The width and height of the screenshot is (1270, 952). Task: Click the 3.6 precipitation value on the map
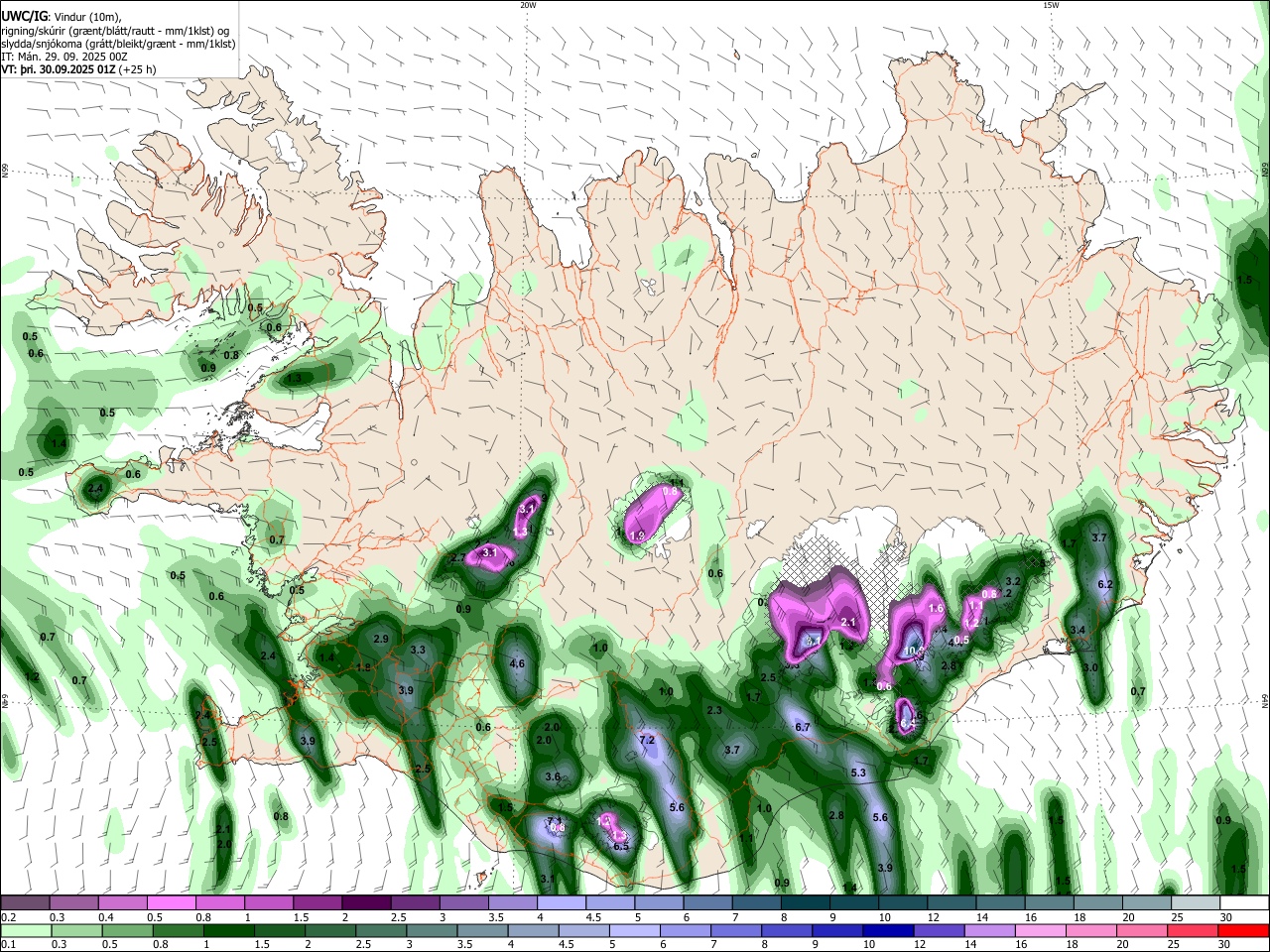point(553,777)
